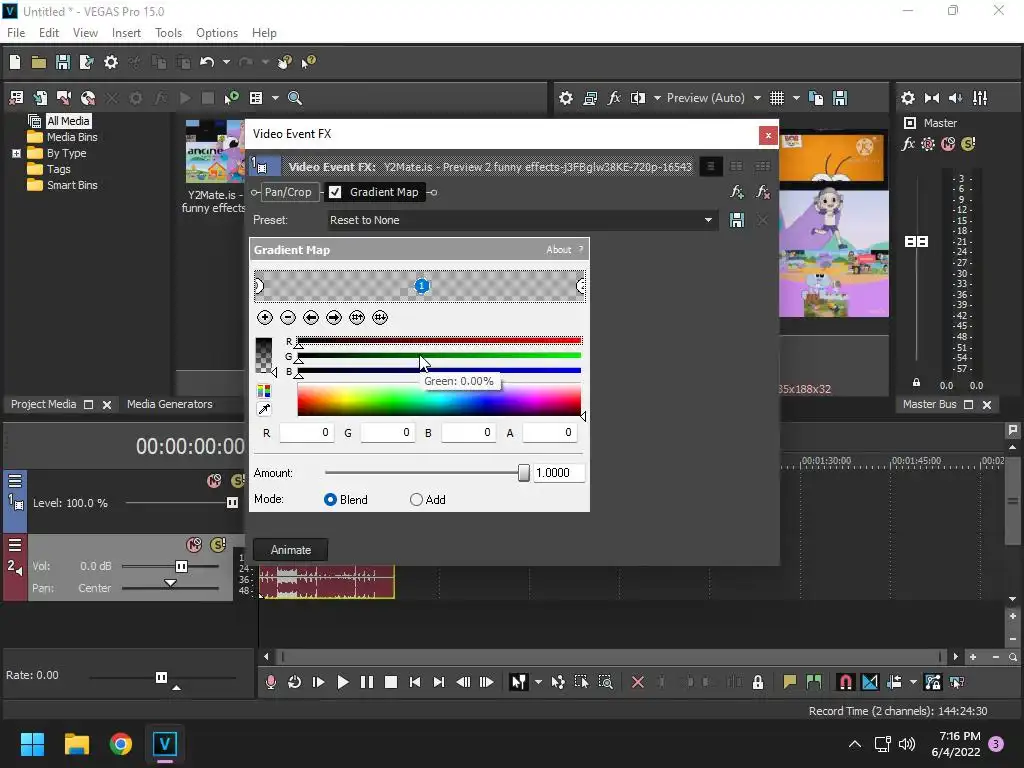Click the Pan/Crop chain button
The width and height of the screenshot is (1024, 768).
pos(288,192)
